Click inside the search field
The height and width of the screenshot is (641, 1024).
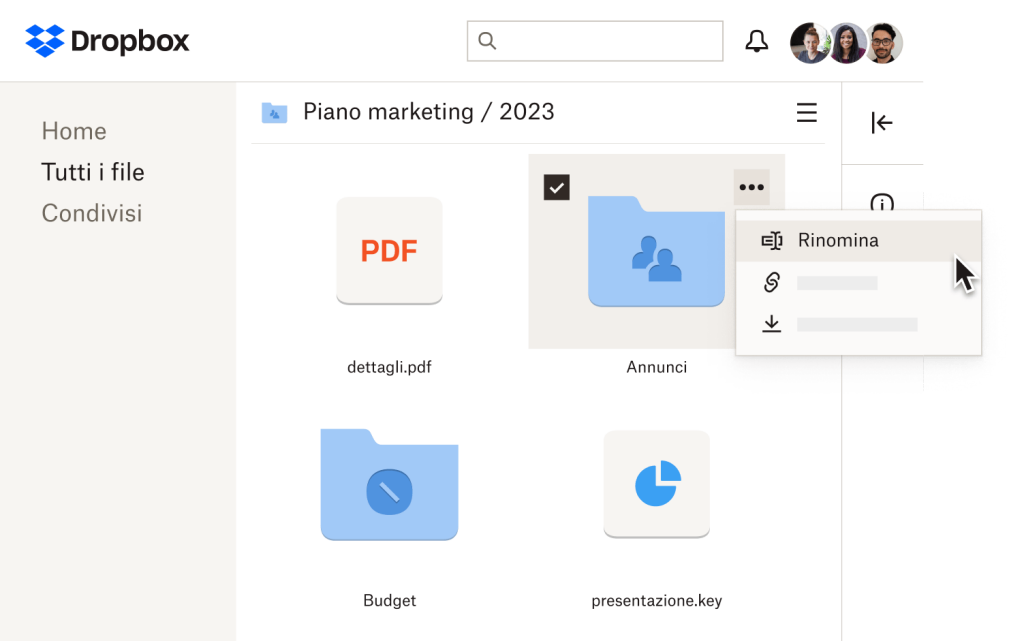pyautogui.click(x=595, y=41)
